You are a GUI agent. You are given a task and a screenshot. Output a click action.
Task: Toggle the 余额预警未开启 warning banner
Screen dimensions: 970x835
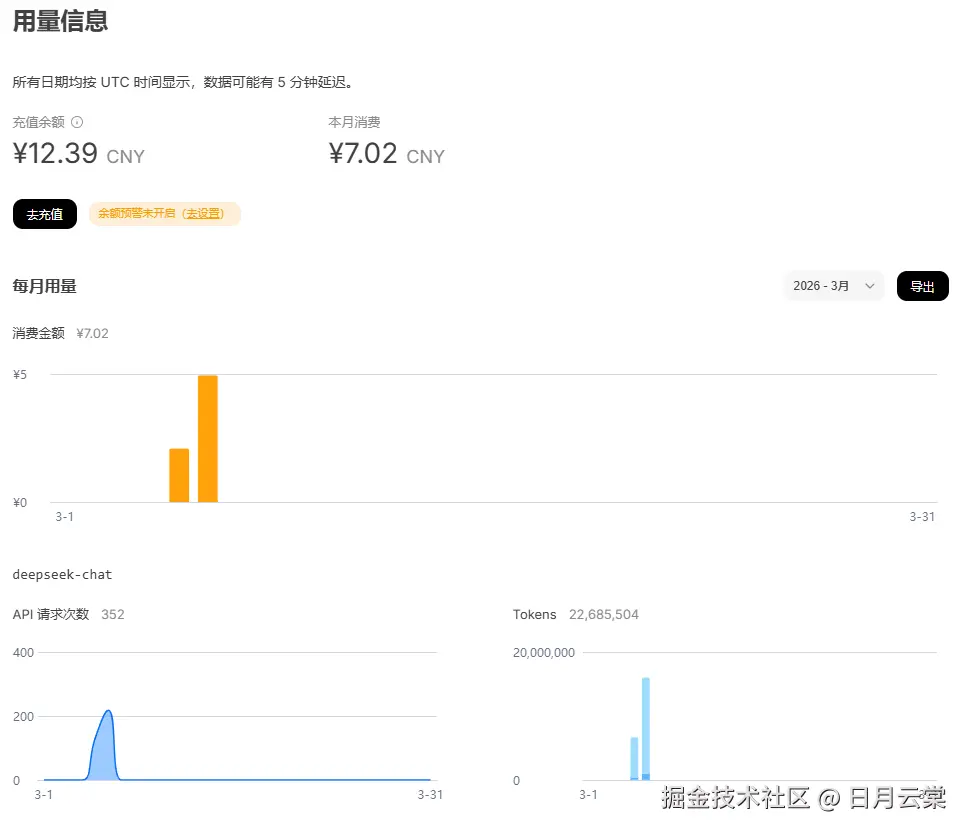(x=164, y=213)
